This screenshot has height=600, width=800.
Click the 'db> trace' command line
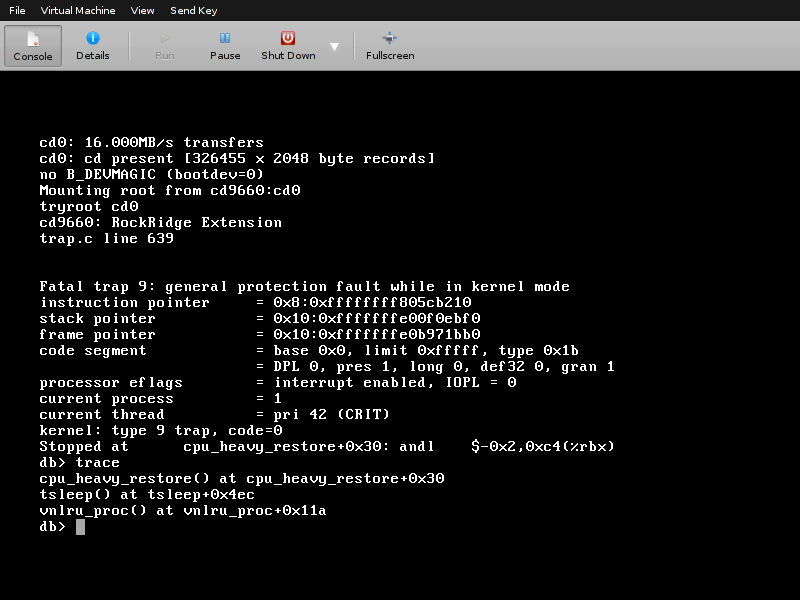[79, 463]
